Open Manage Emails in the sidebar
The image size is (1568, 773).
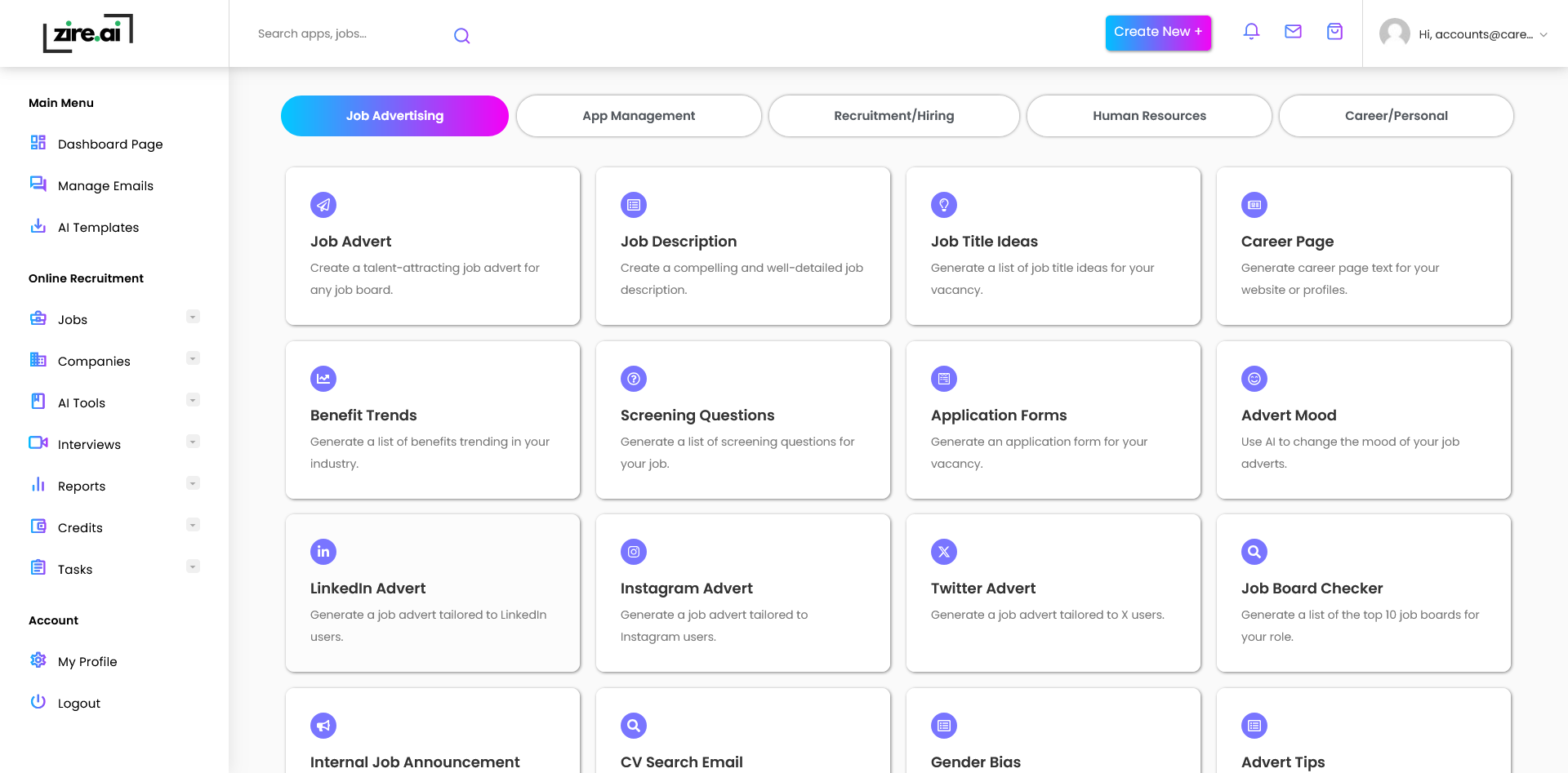[105, 186]
